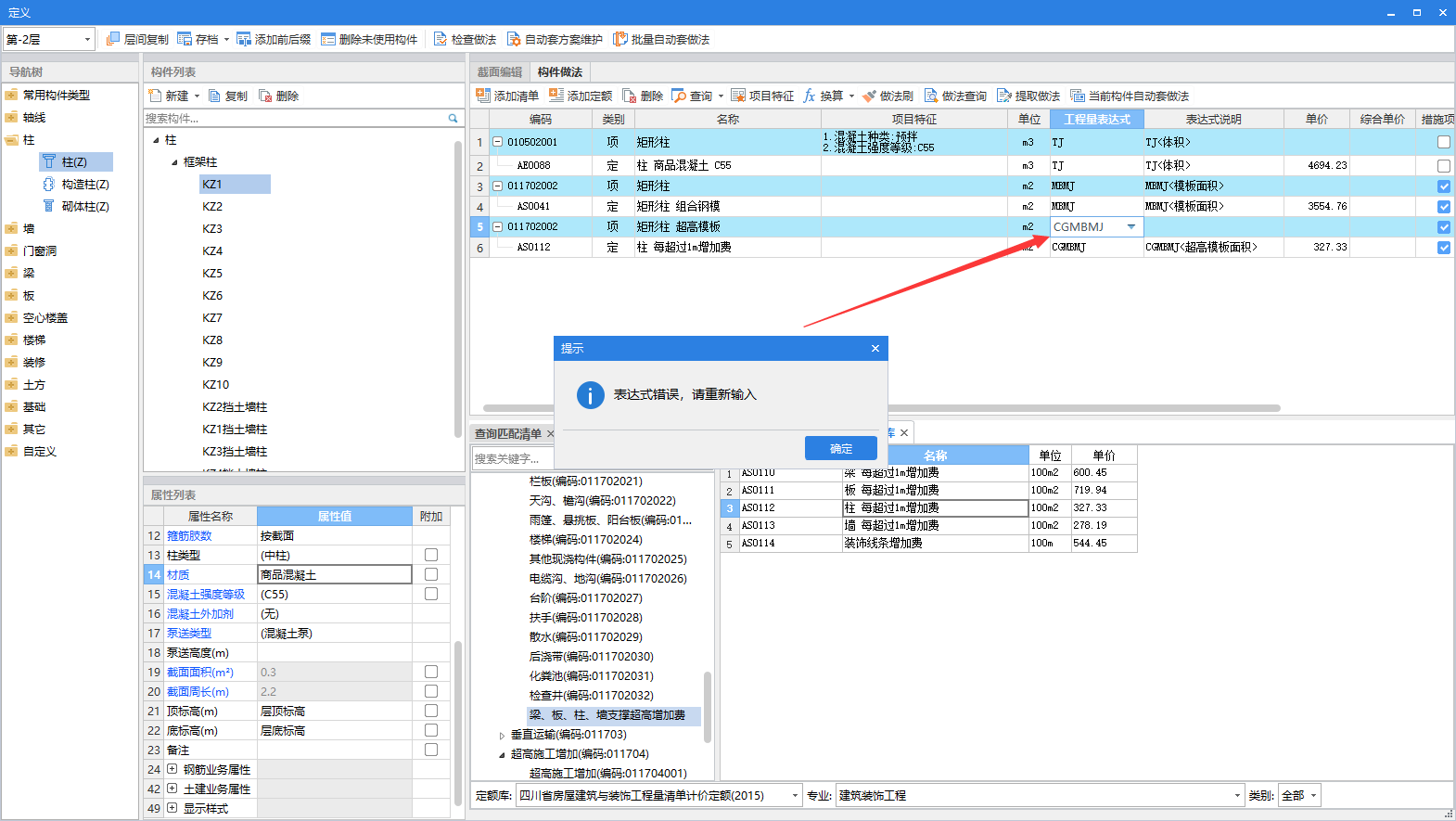Expand 土建业务属性 property group
1456x821 pixels.
[x=172, y=789]
